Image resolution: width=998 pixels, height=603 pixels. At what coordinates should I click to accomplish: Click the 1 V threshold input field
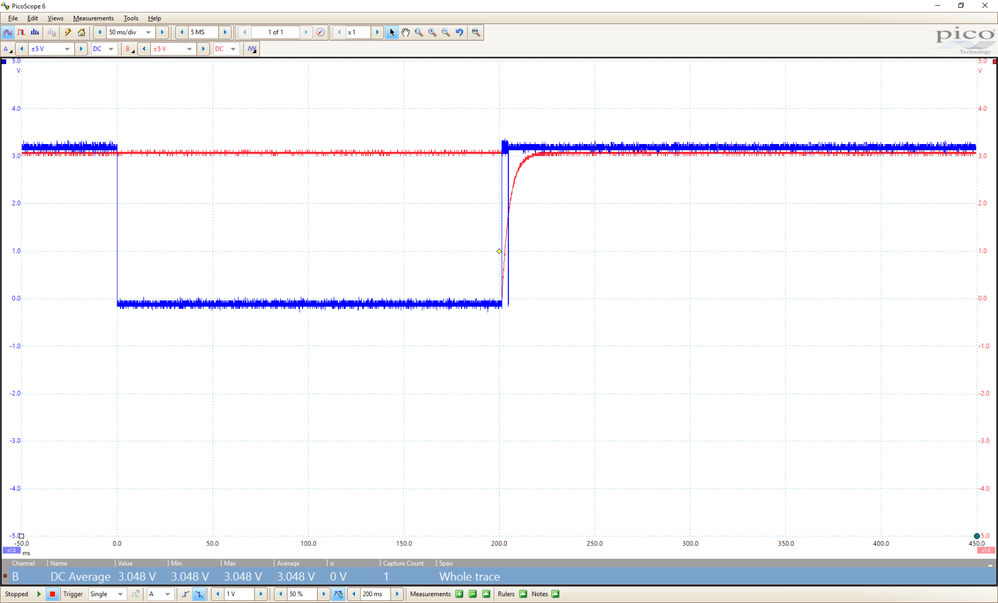click(x=239, y=594)
